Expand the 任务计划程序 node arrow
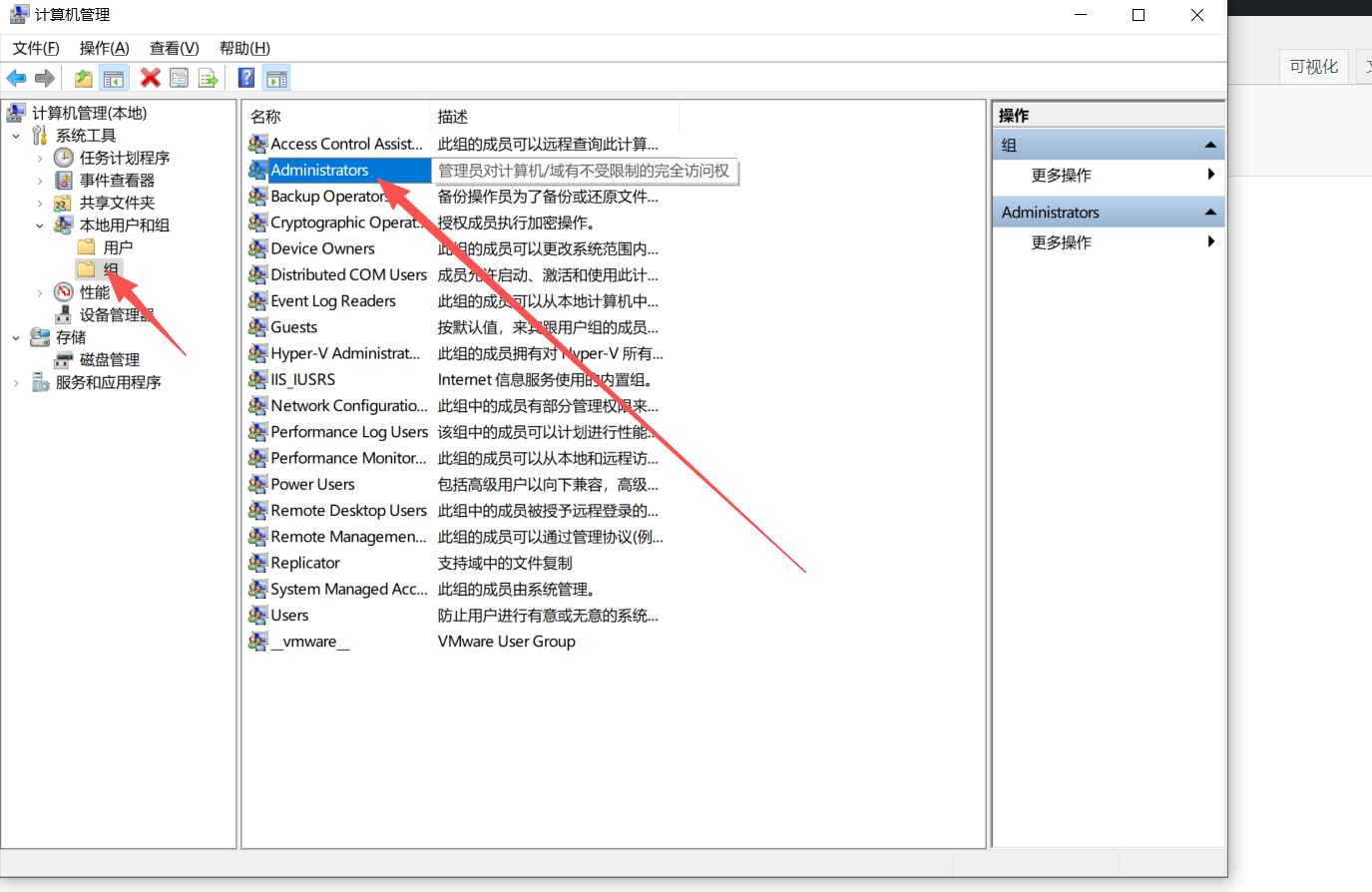Screen dimensions: 1372x892 (40, 159)
